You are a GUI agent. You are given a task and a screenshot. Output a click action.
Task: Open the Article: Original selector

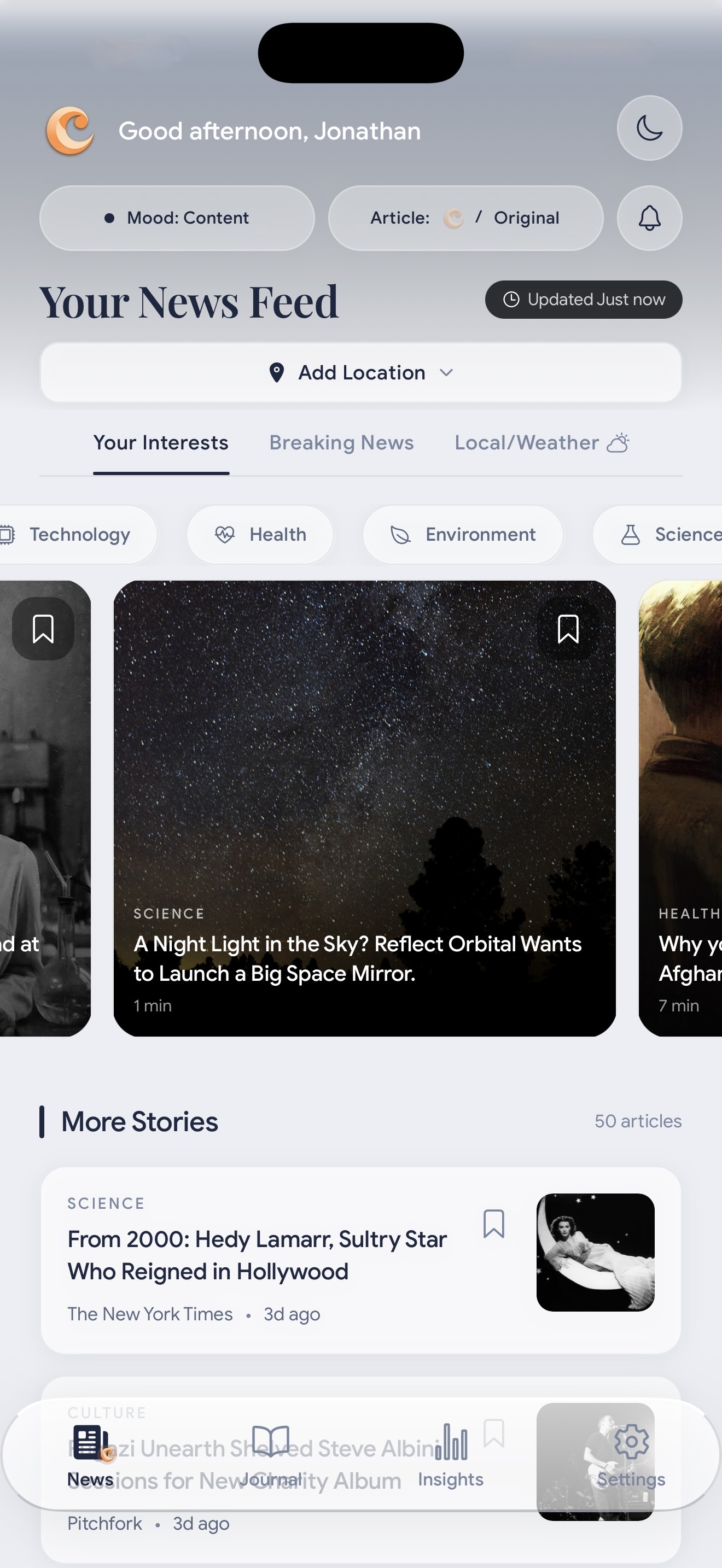464,218
